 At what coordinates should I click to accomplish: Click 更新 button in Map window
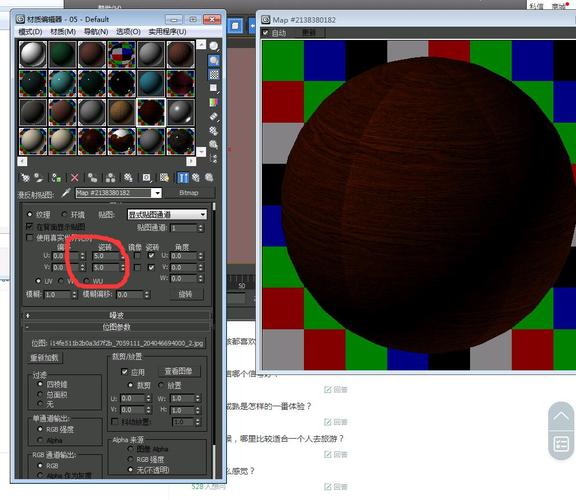coord(309,33)
